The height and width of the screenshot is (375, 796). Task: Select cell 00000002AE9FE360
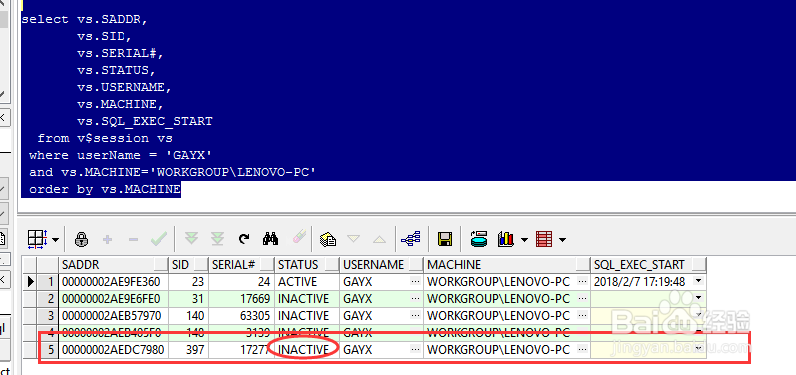pyautogui.click(x=114, y=281)
